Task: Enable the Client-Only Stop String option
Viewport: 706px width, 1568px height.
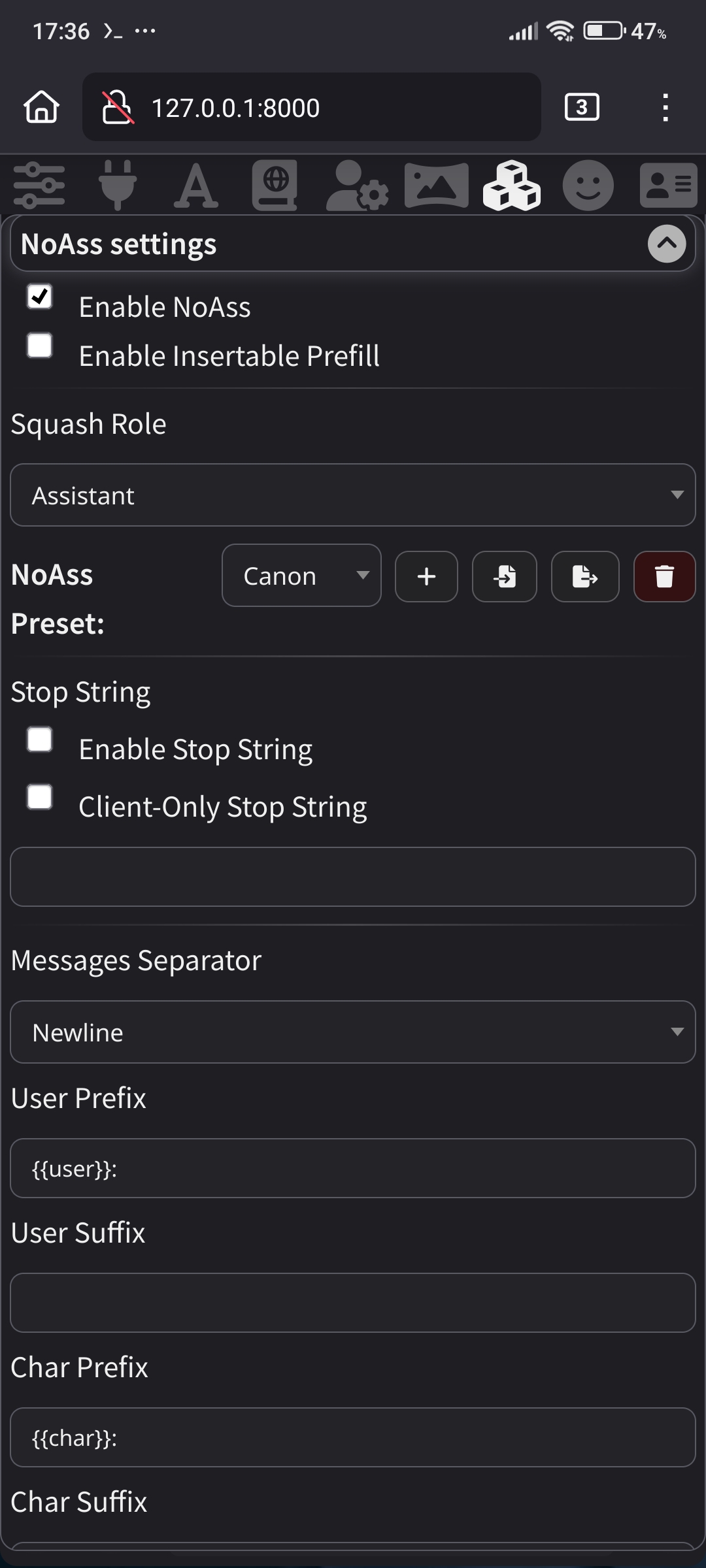Action: [x=40, y=797]
